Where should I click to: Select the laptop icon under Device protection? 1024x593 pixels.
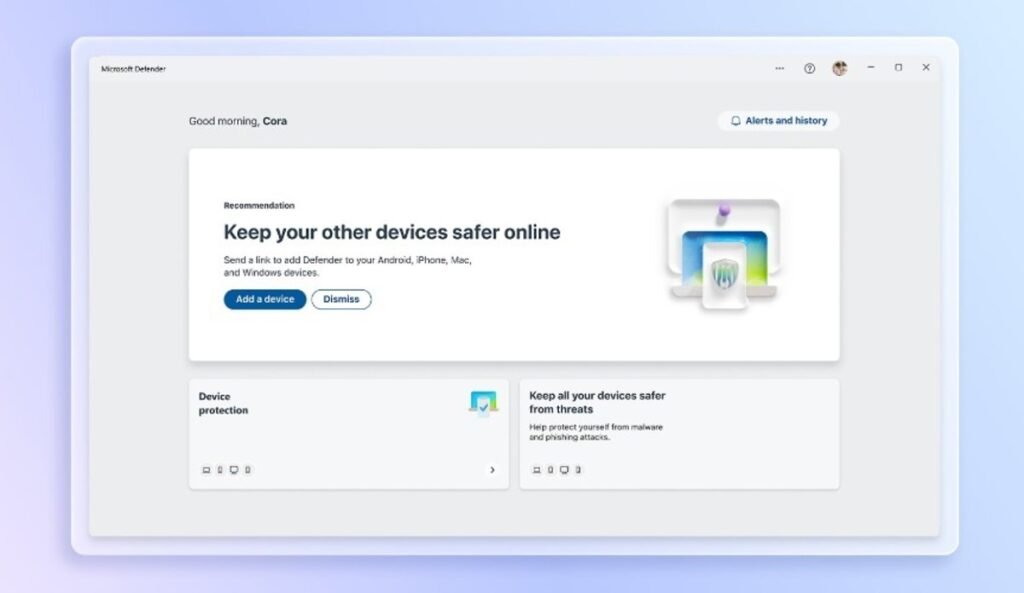click(x=206, y=470)
